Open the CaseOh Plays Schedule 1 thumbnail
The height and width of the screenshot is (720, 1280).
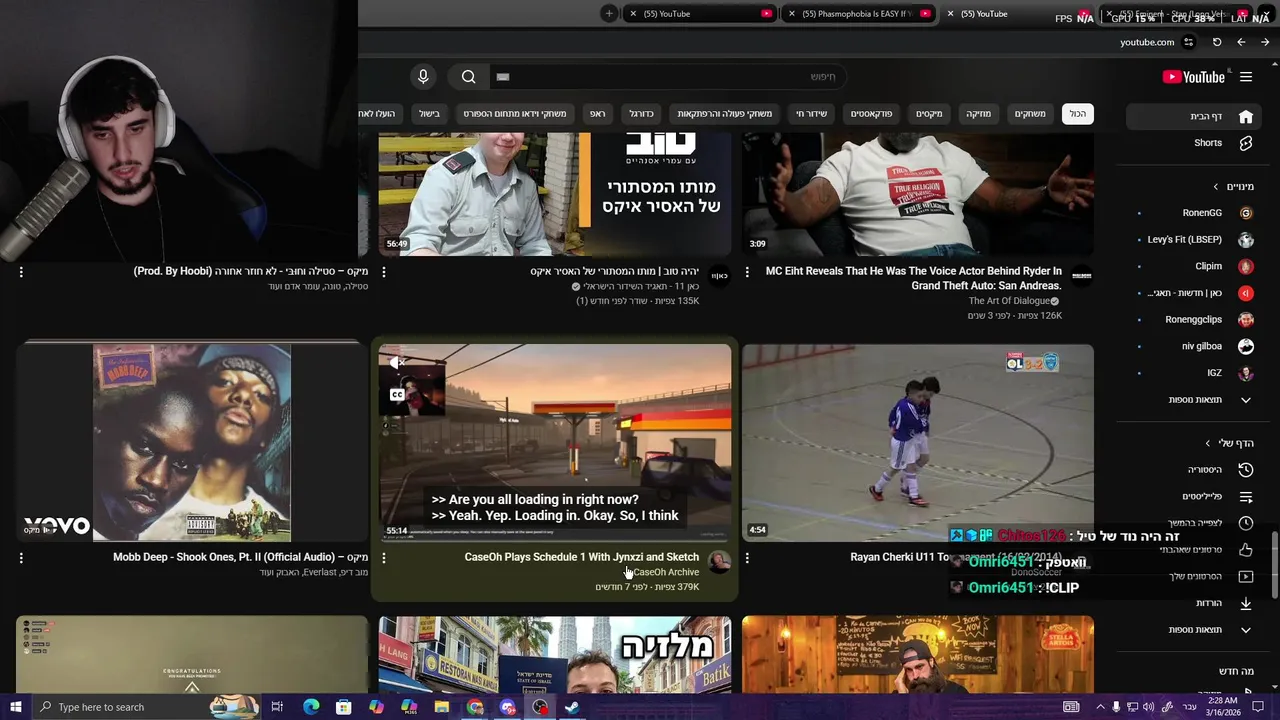coord(555,443)
